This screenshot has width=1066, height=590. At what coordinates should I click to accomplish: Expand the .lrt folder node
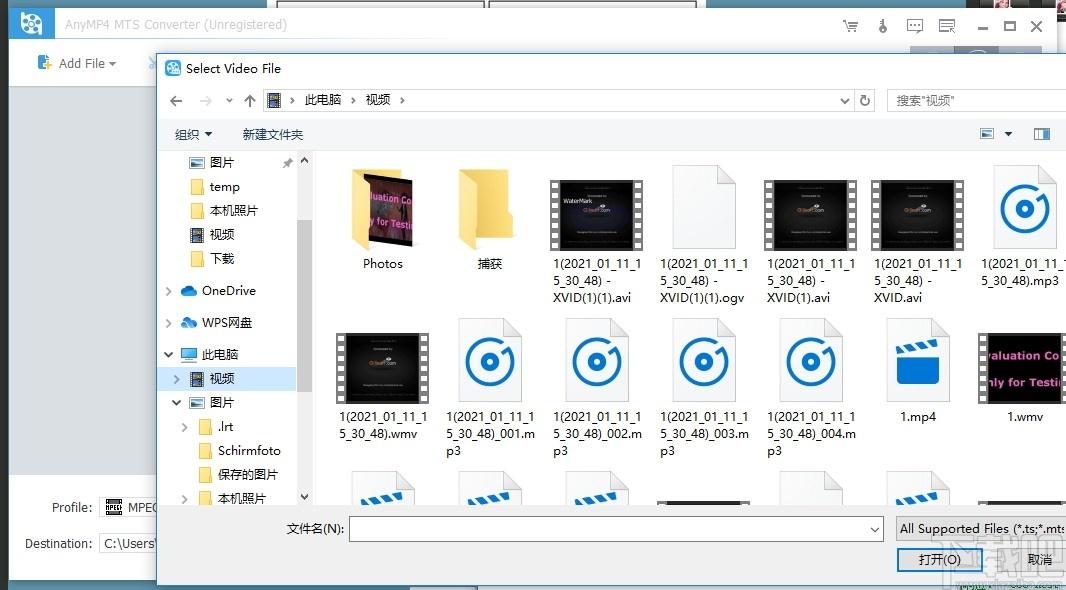click(185, 427)
